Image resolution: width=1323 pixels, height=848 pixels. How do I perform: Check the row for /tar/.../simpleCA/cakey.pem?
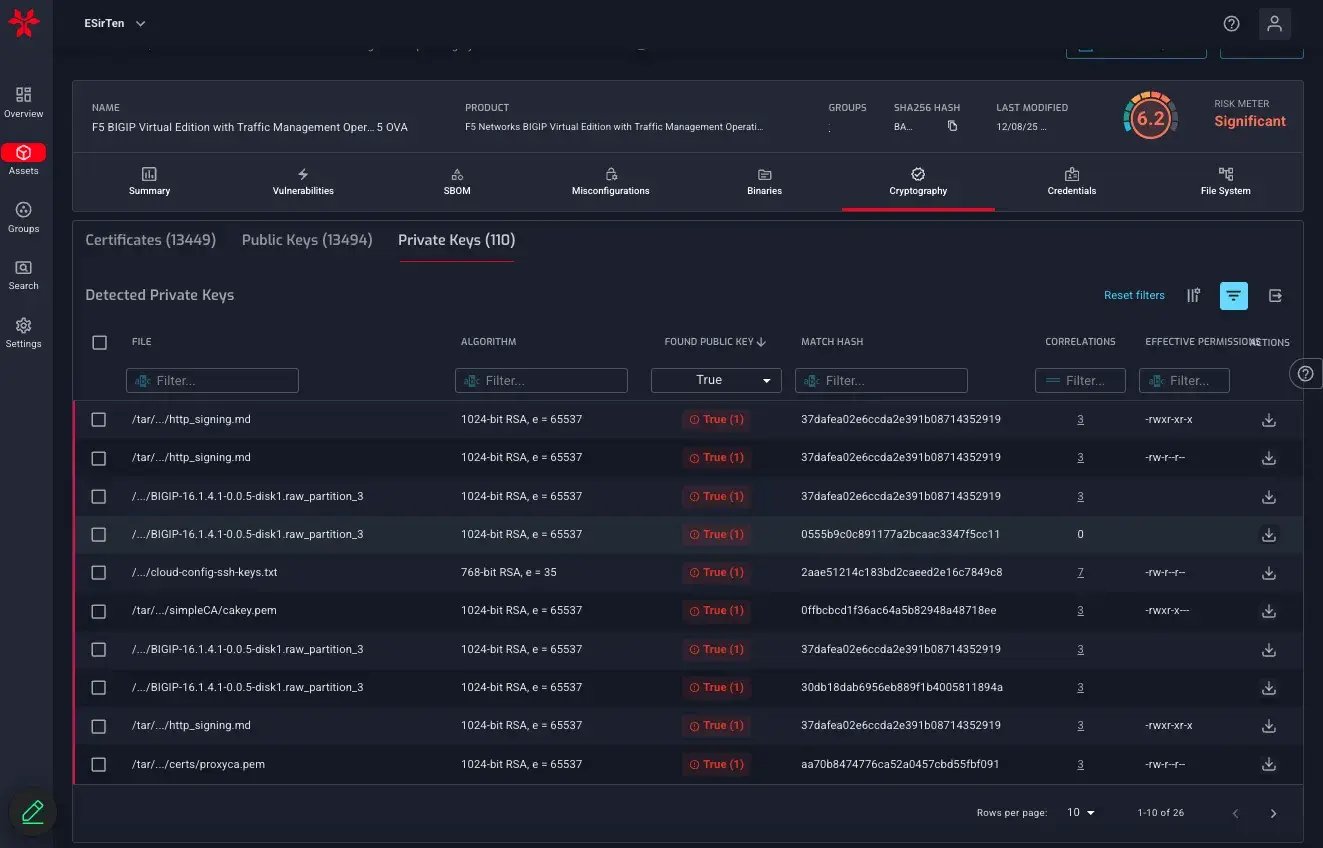[x=99, y=610]
